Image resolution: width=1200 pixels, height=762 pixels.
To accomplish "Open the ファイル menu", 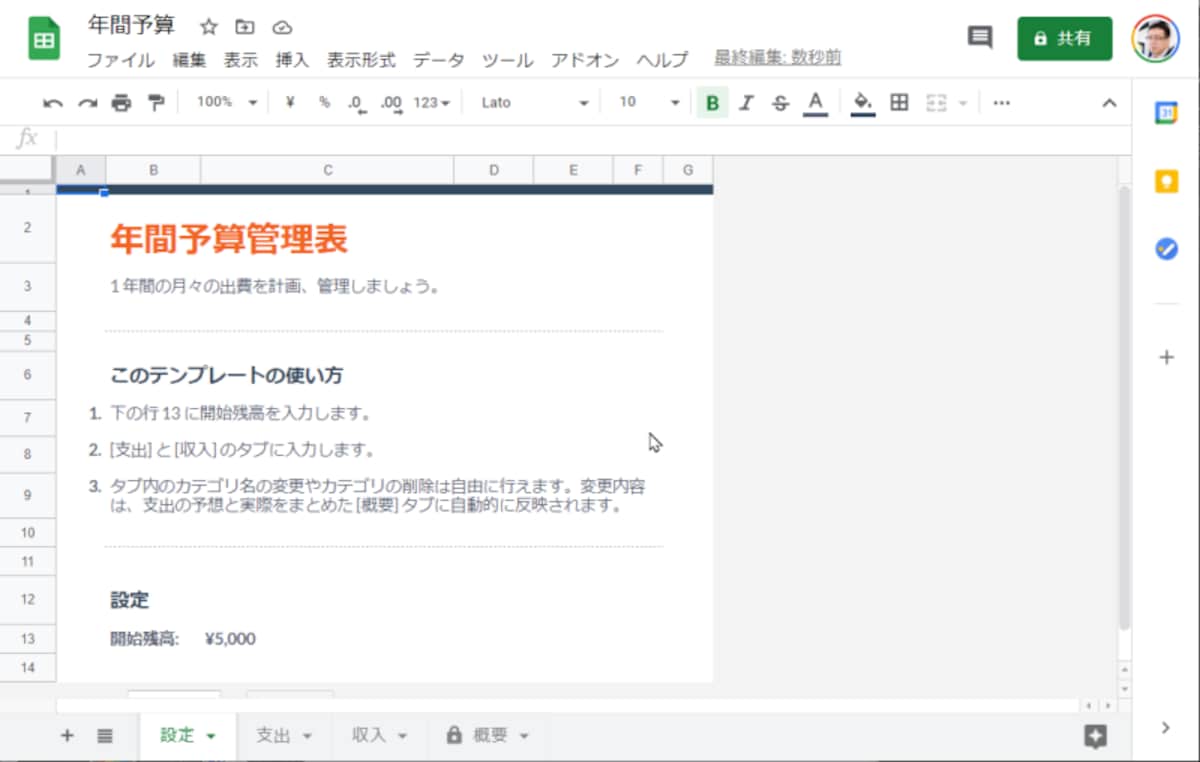I will coord(120,60).
